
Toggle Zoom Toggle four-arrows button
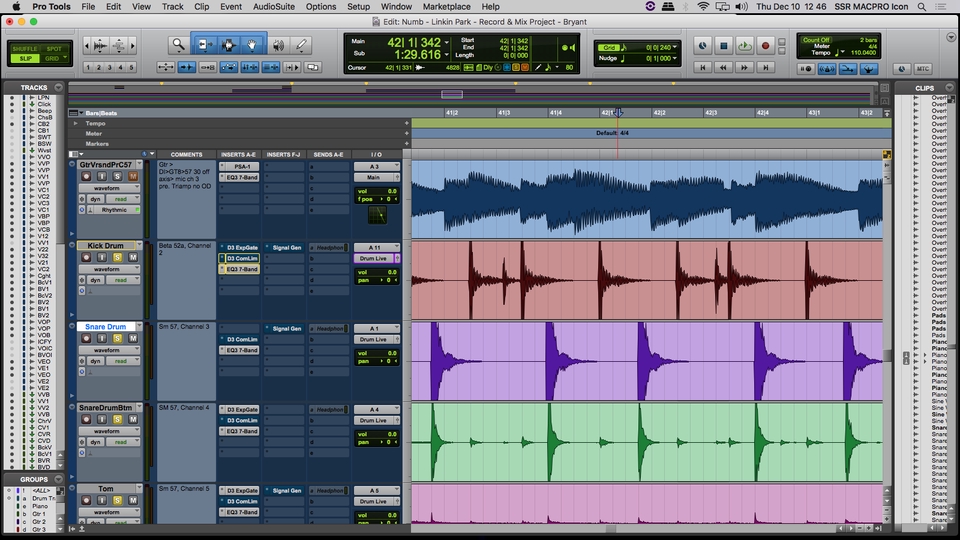pos(166,67)
